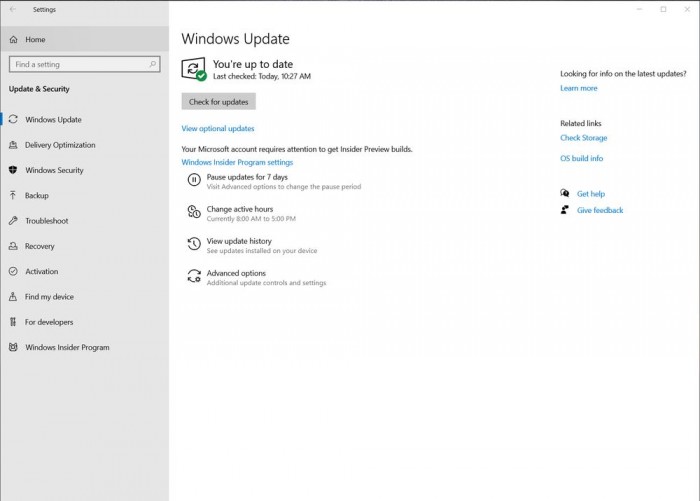This screenshot has height=501, width=700.
Task: Open View optional updates link
Action: [218, 128]
